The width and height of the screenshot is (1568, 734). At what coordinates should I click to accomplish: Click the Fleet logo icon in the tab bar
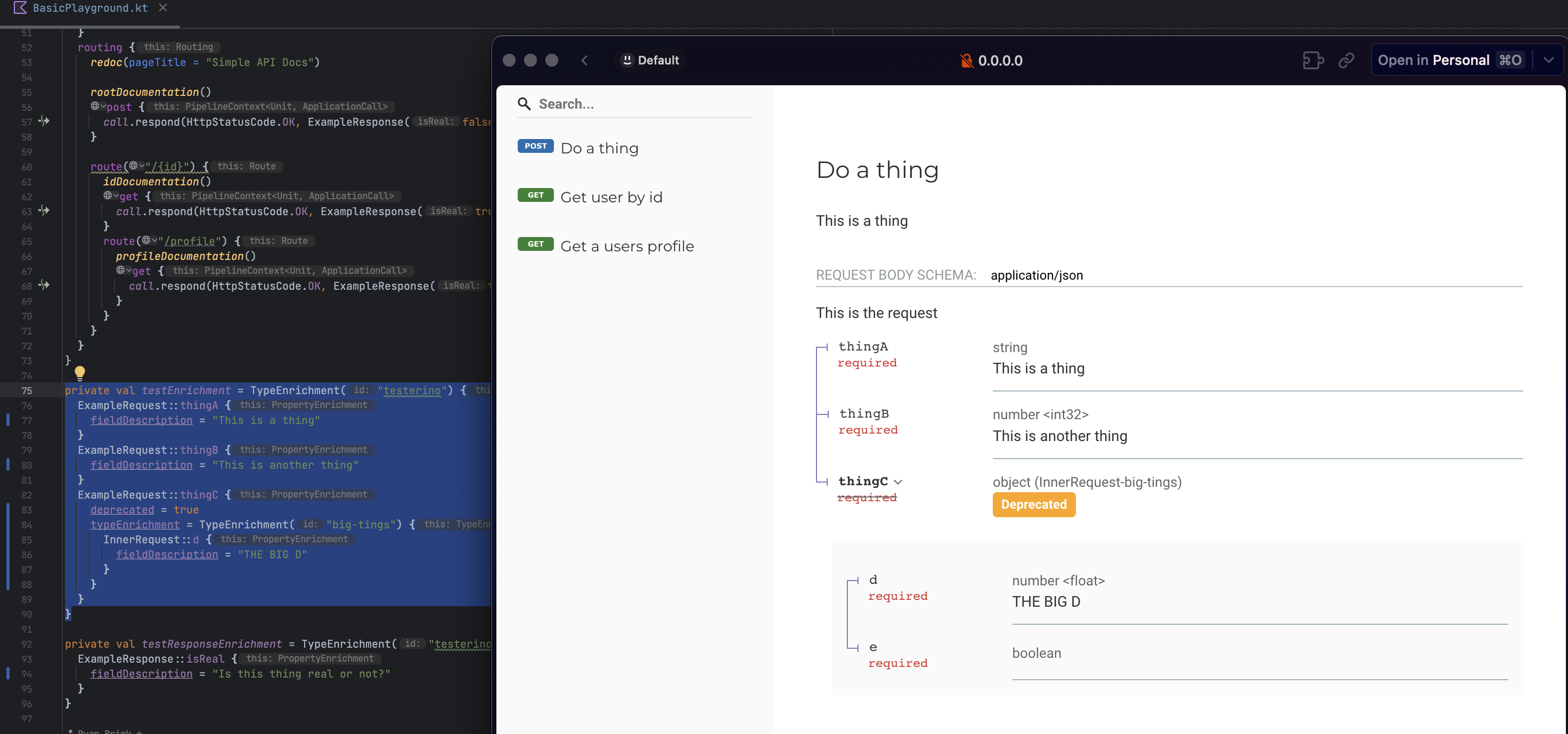(x=20, y=8)
